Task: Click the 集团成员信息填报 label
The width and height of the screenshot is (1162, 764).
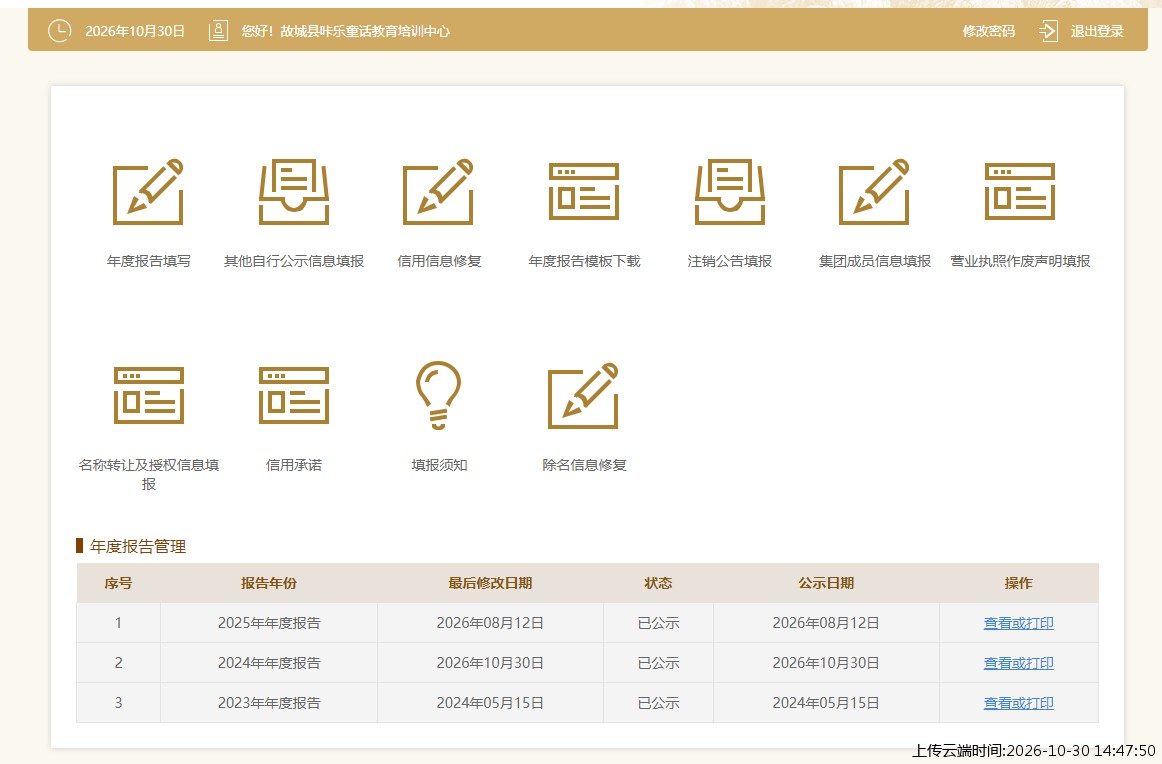Action: [x=874, y=261]
